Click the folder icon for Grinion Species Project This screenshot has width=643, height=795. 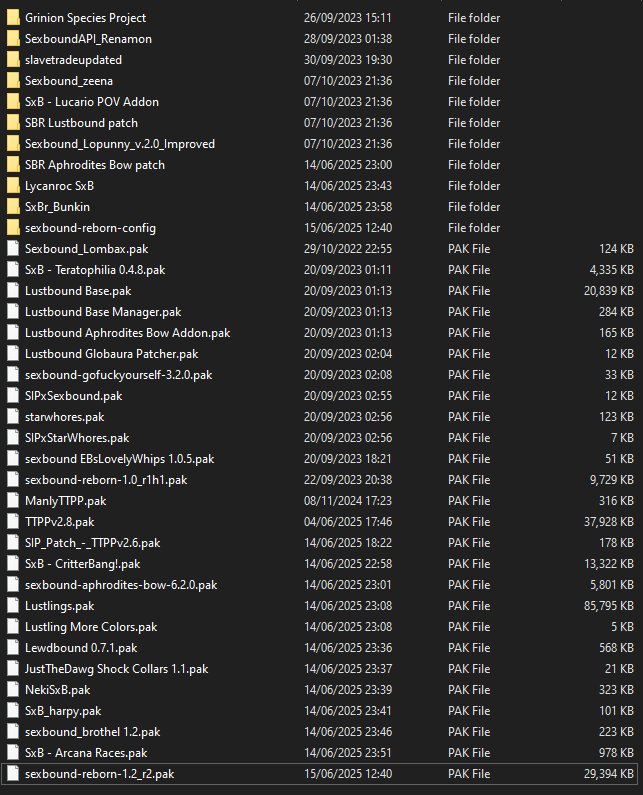13,18
